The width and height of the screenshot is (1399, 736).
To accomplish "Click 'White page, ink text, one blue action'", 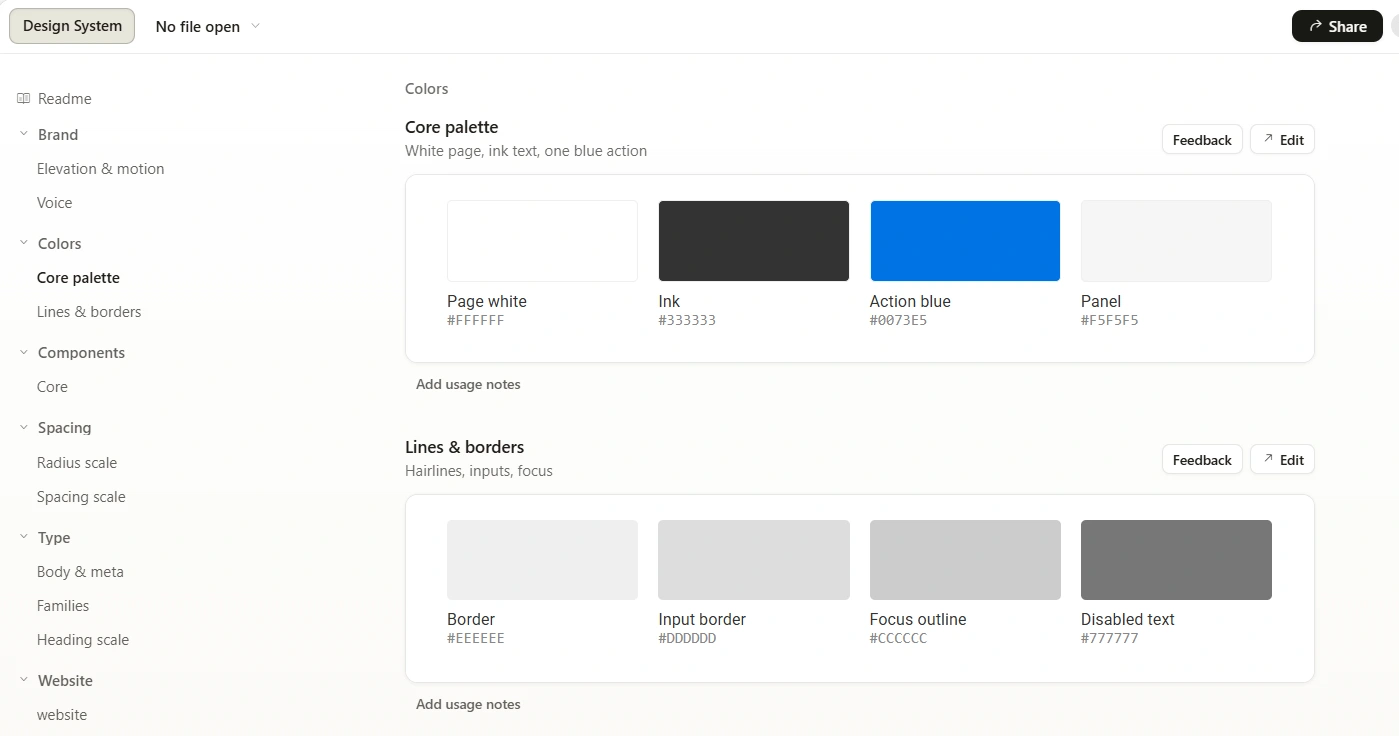I will coord(526,151).
